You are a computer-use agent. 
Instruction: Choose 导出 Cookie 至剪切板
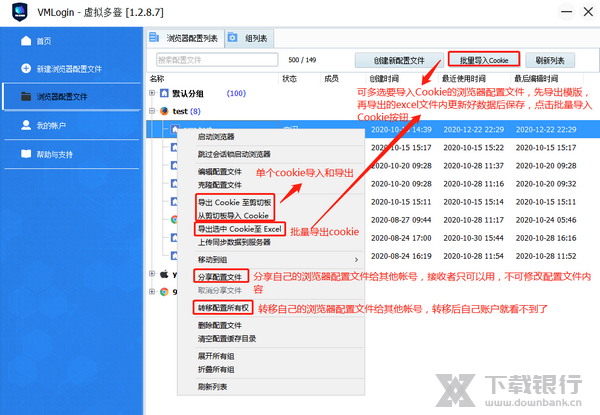[235, 202]
